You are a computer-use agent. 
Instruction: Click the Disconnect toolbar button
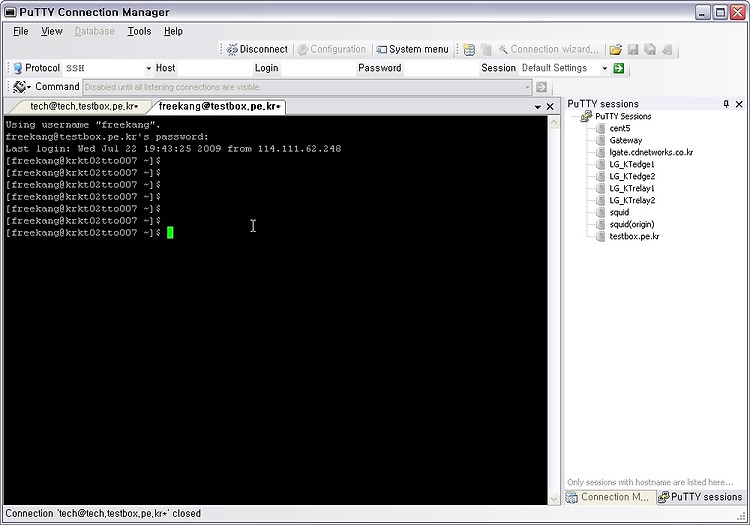[257, 49]
